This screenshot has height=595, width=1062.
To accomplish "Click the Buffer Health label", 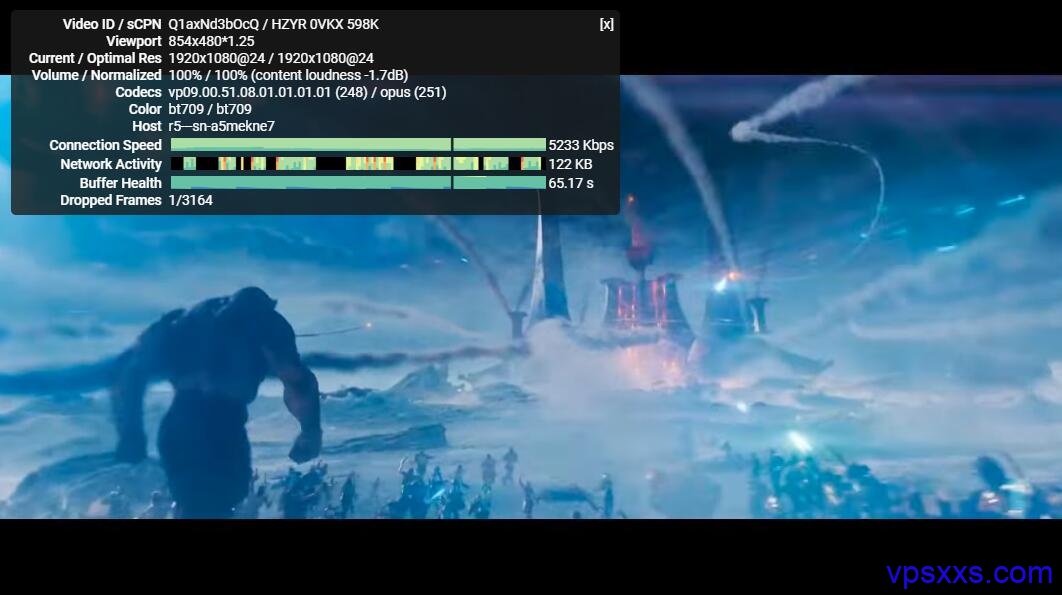I will point(120,183).
